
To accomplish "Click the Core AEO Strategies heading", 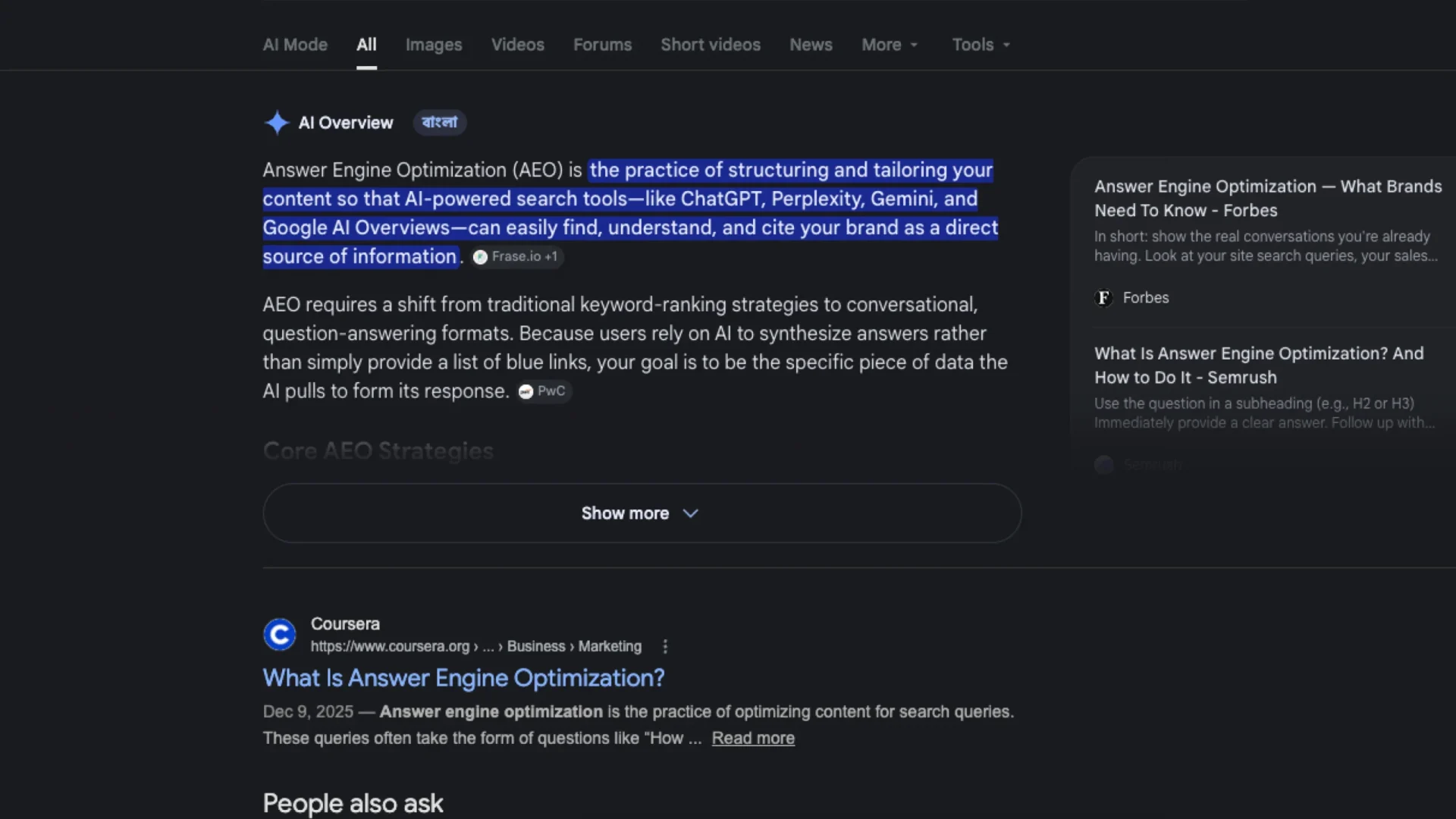I will tap(378, 451).
